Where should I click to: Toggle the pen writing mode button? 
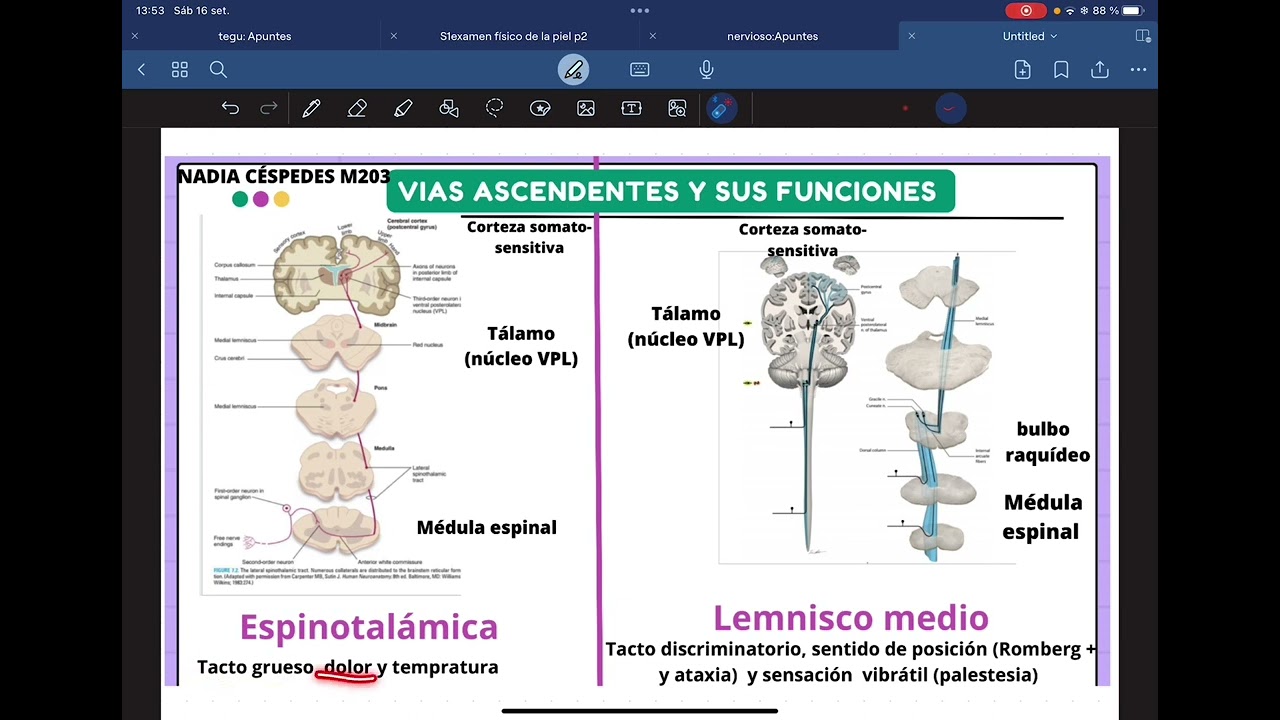(x=574, y=70)
